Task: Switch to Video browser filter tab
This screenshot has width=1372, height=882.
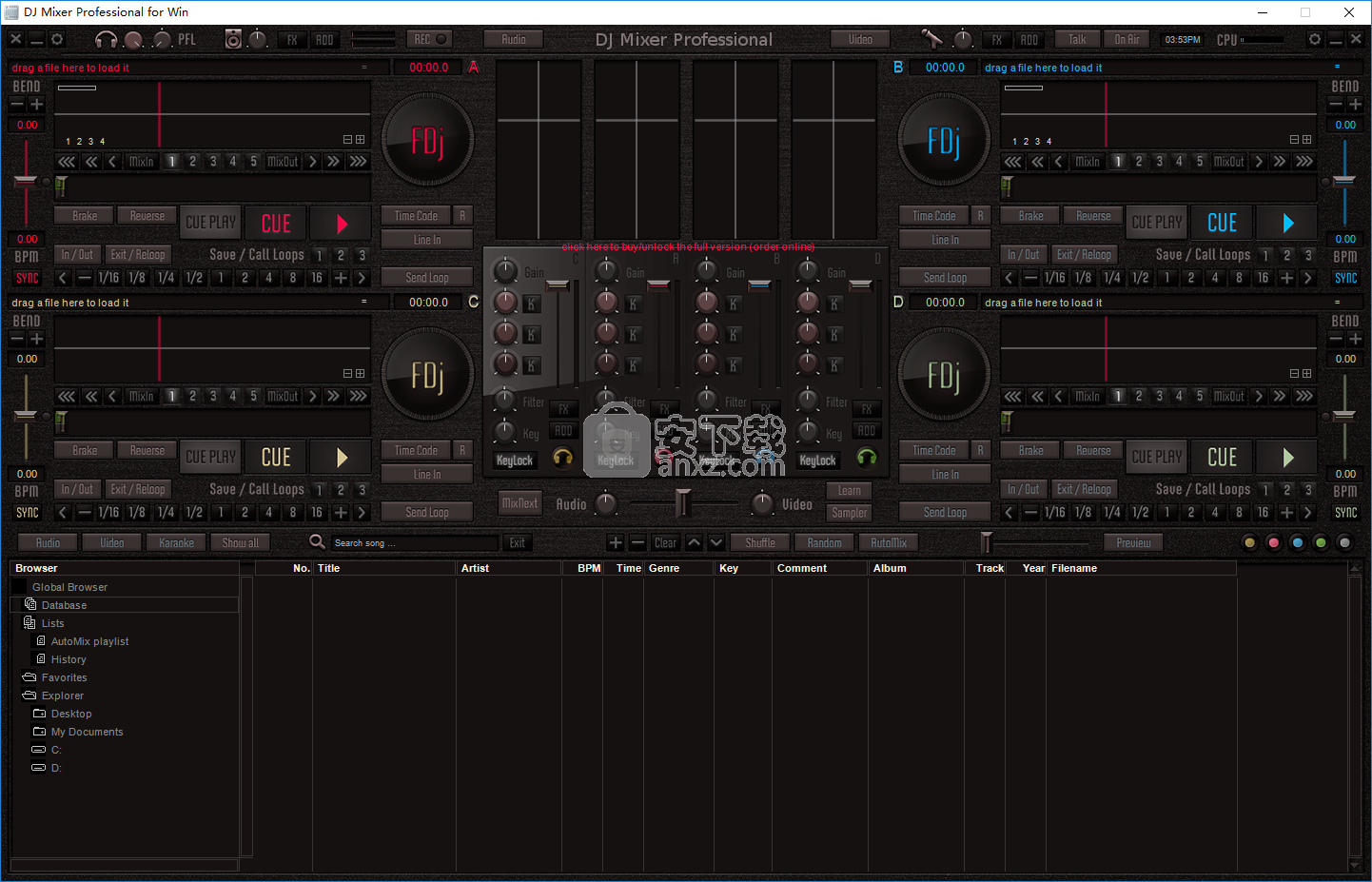Action: [112, 542]
